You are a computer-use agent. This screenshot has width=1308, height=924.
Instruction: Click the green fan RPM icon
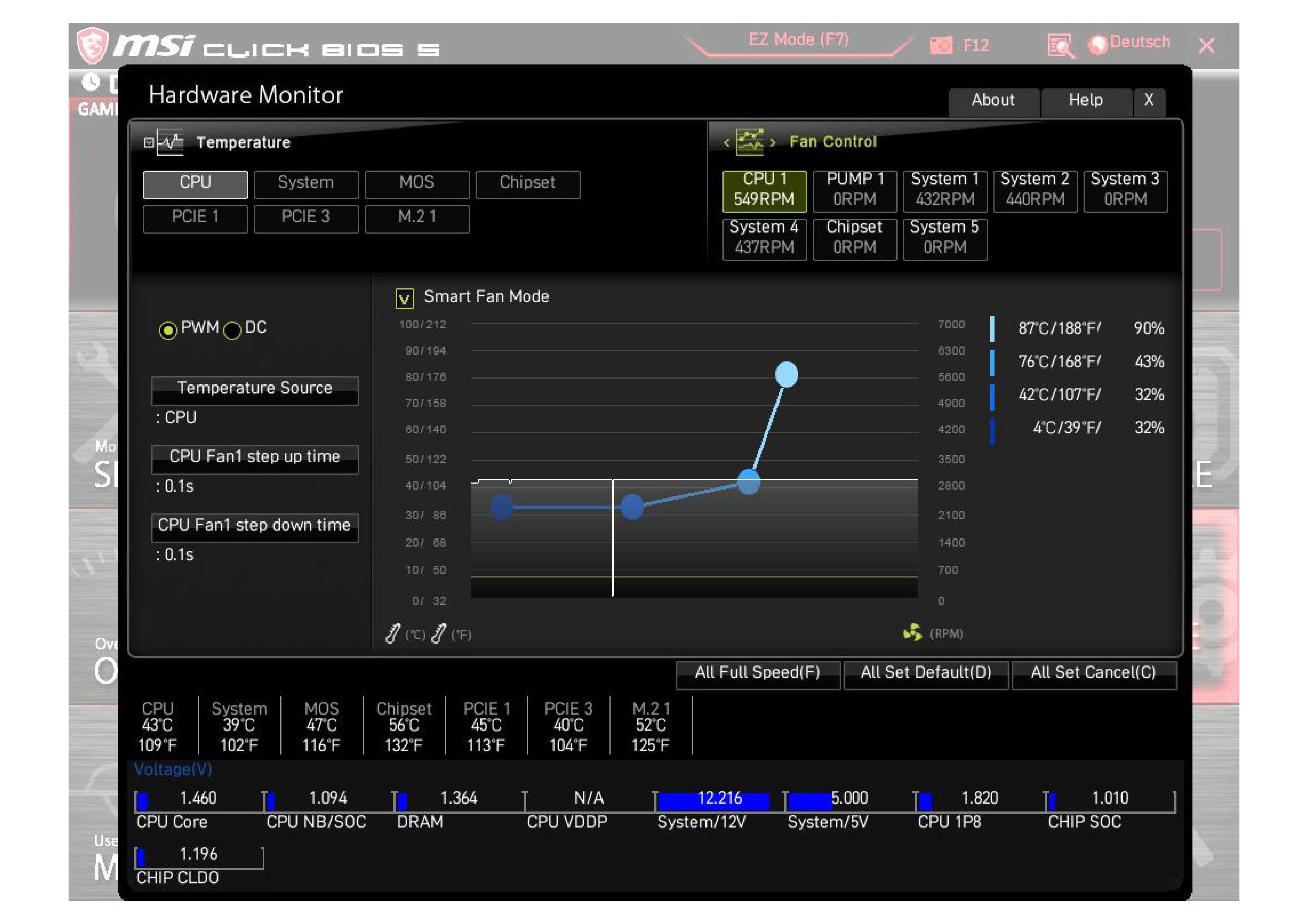[913, 633]
